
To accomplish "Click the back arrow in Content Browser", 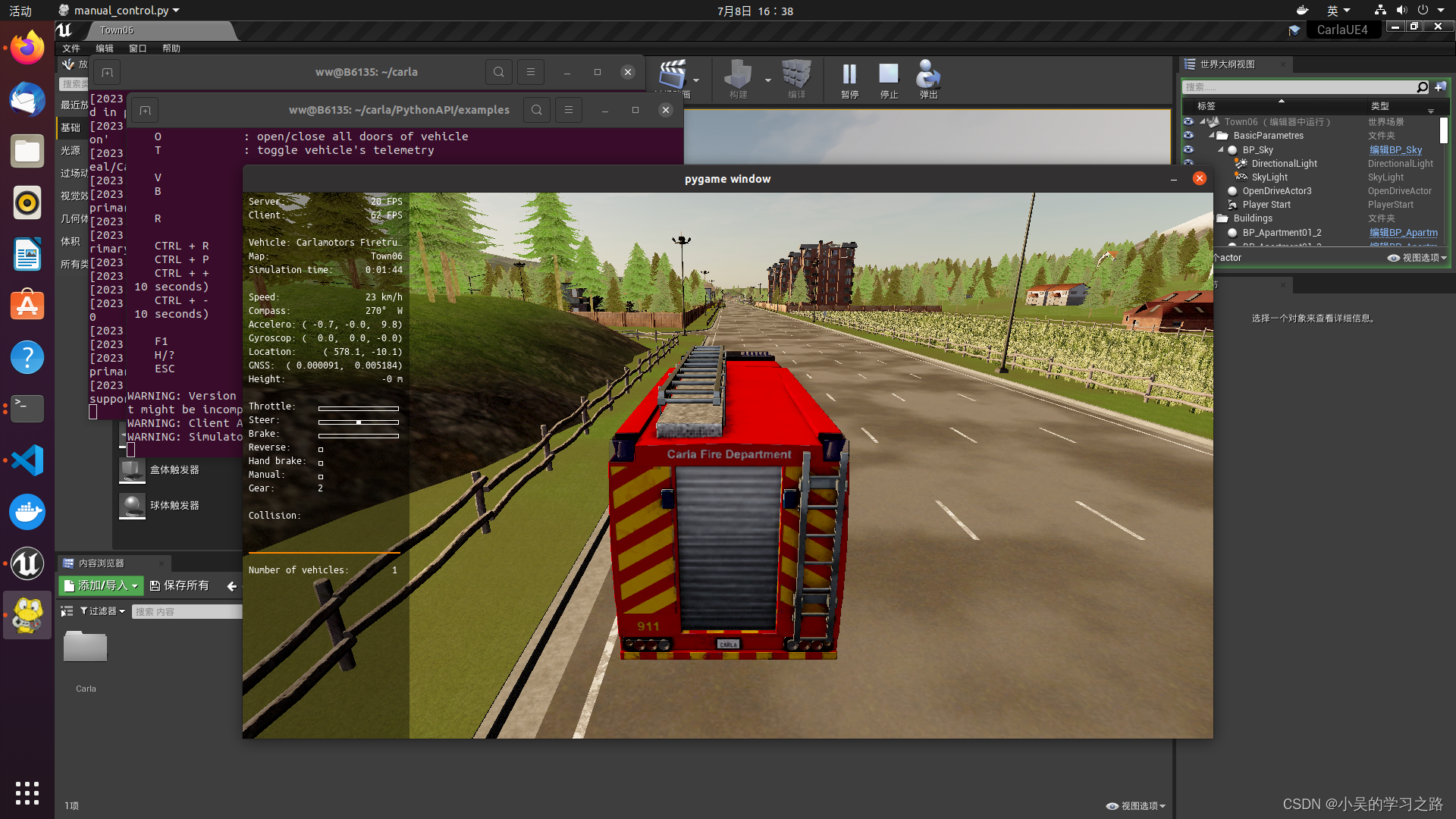I will coord(232,586).
